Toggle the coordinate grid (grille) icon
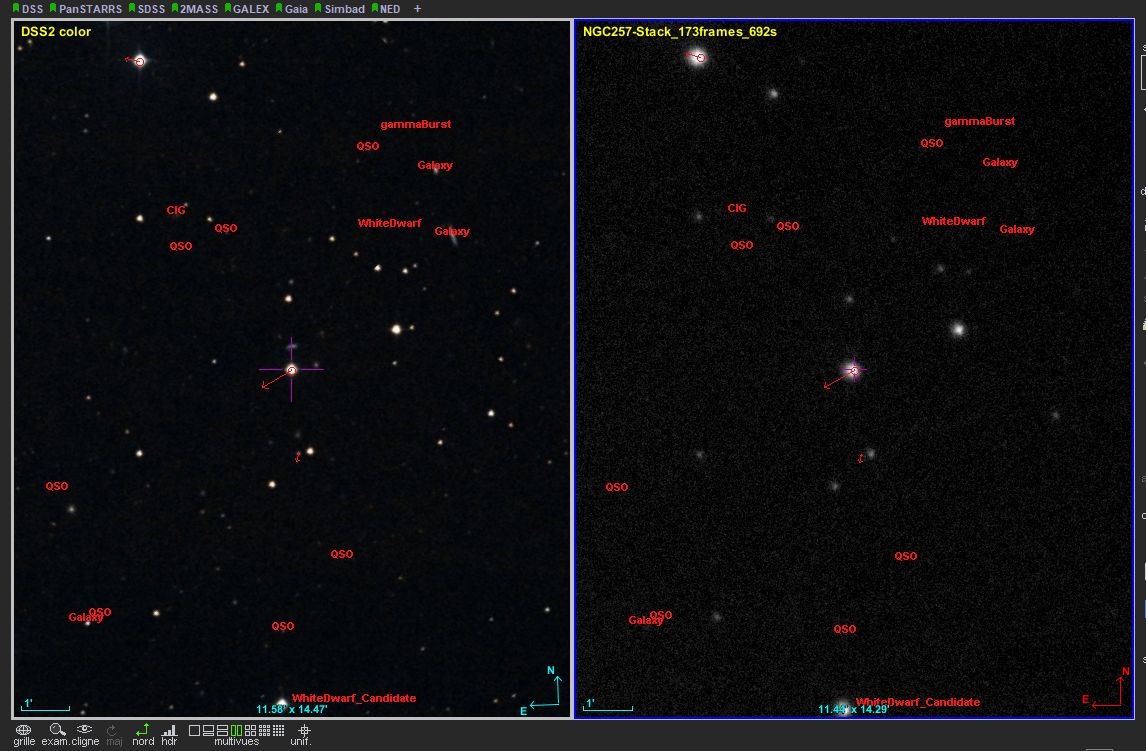The width and height of the screenshot is (1146, 751). pos(24,731)
